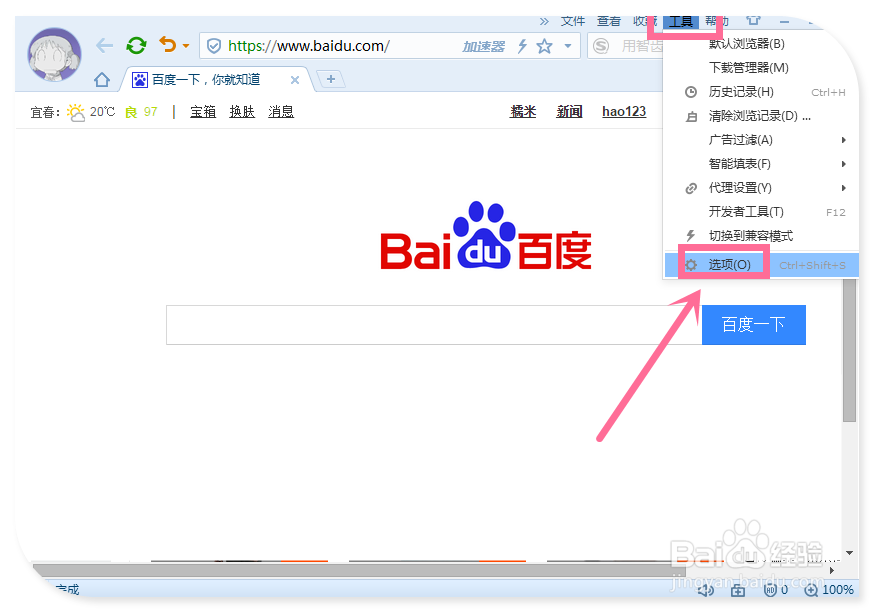Click the horizontal scrollbar right arrow

[832, 570]
